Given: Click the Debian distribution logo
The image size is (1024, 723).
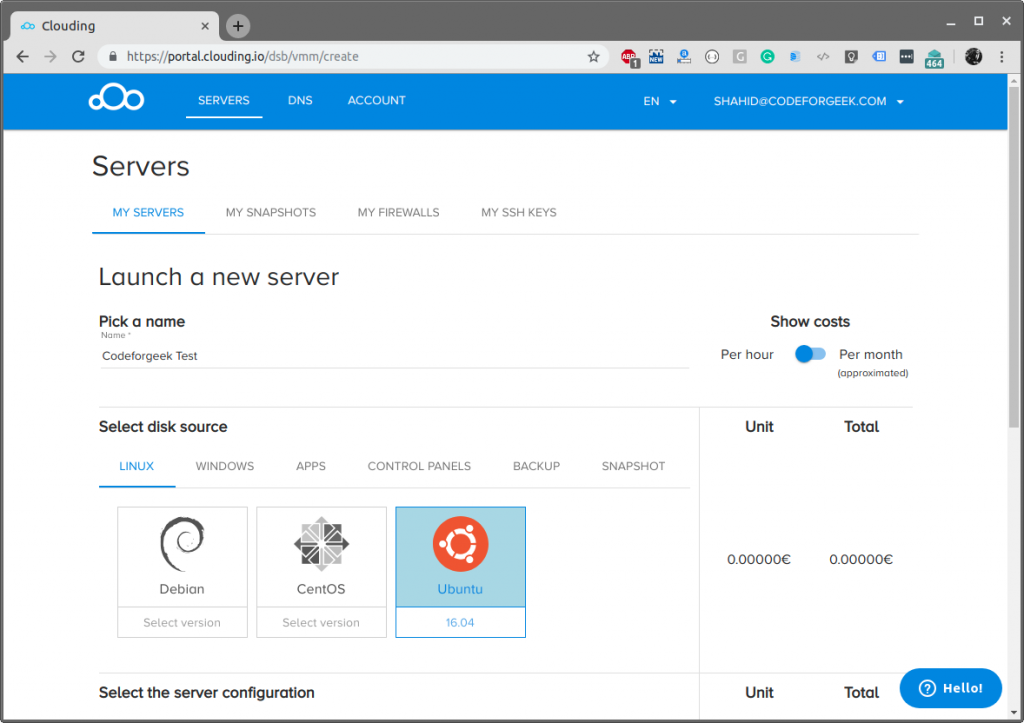Looking at the screenshot, I should pos(182,545).
